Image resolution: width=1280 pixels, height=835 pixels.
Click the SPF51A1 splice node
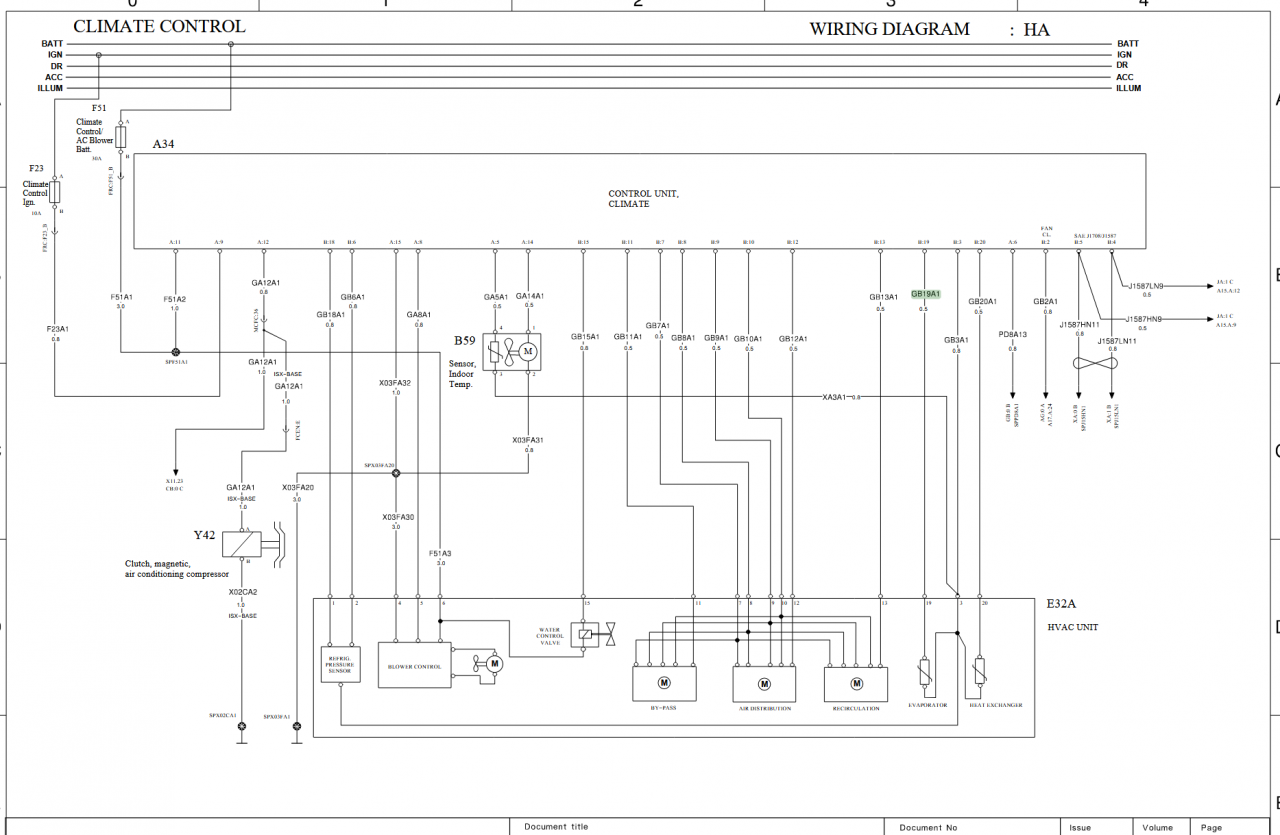click(x=176, y=353)
